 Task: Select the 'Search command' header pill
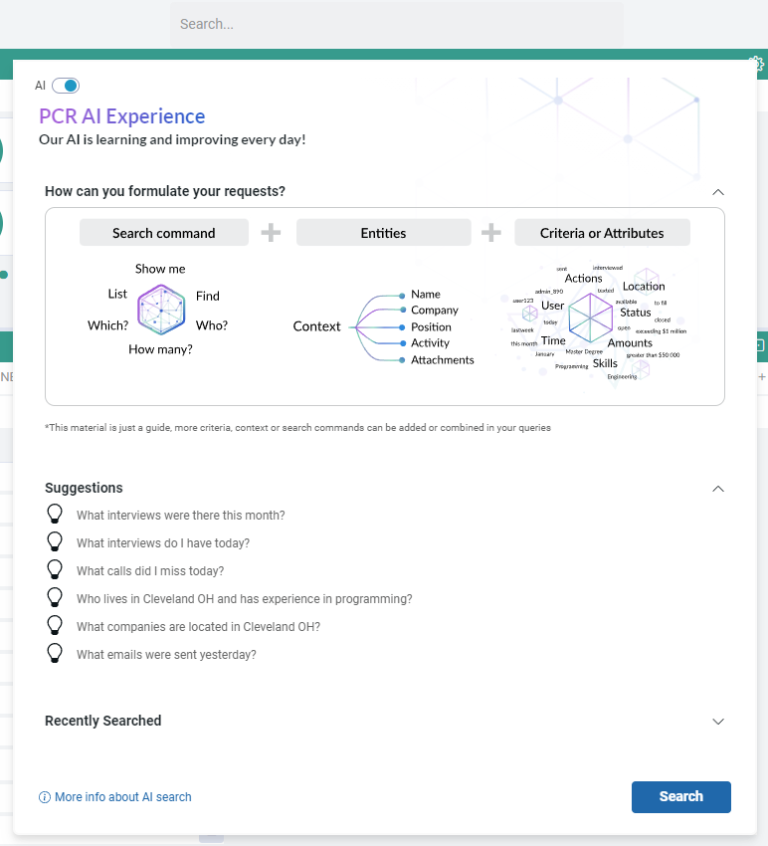[x=164, y=232]
